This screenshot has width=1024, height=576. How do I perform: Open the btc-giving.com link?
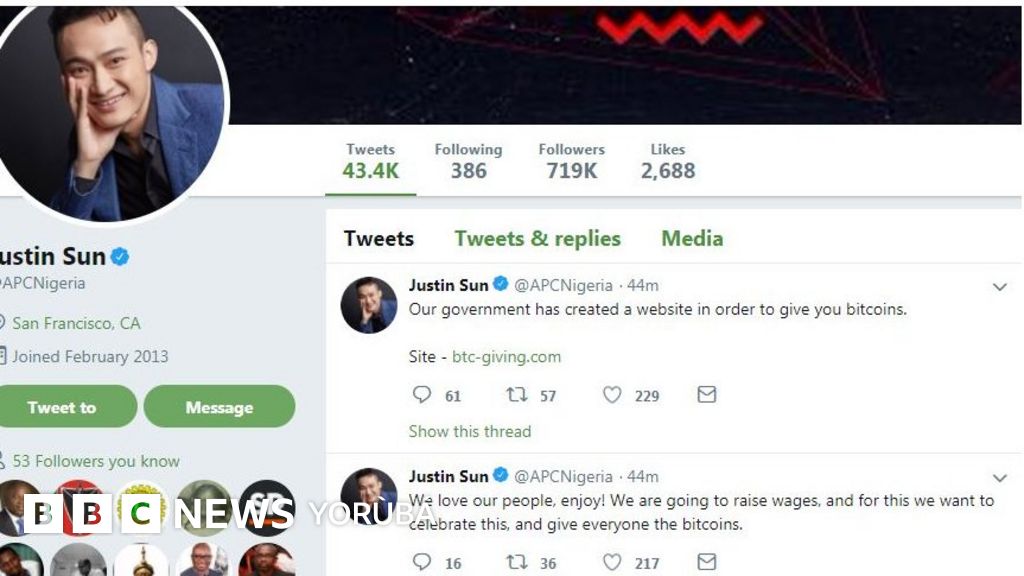(x=506, y=356)
